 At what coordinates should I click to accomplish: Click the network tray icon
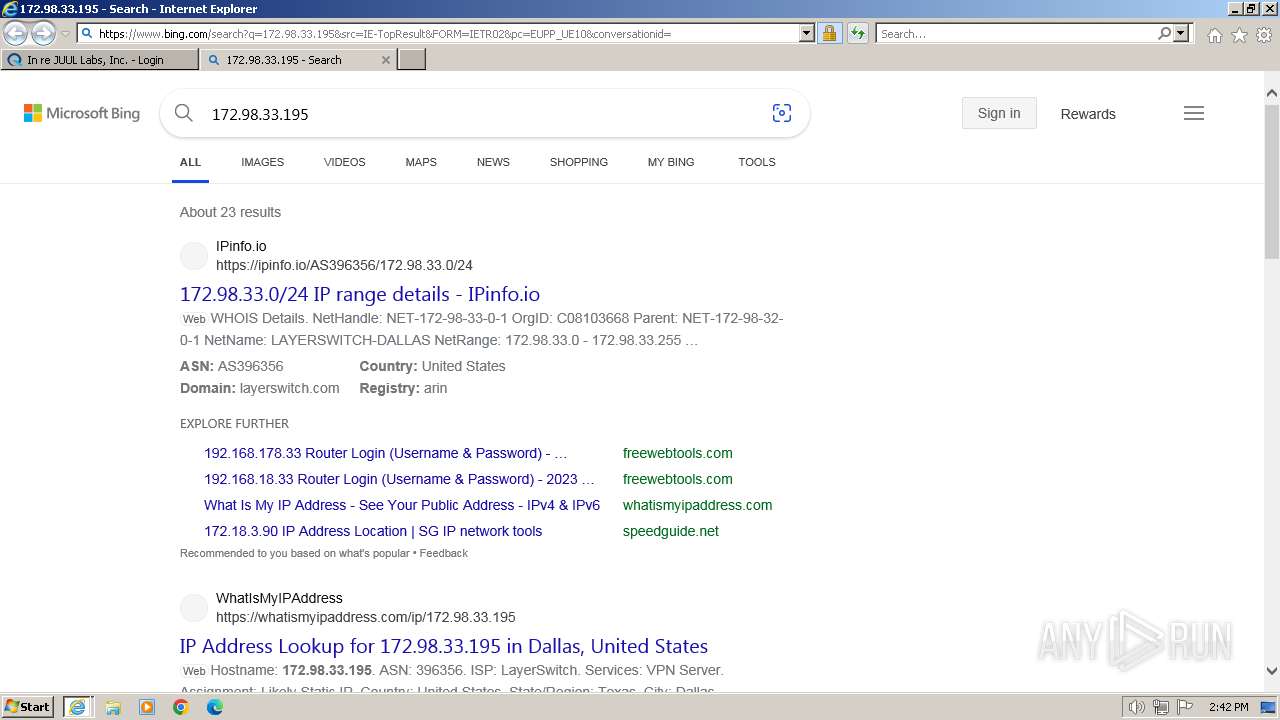[1161, 707]
